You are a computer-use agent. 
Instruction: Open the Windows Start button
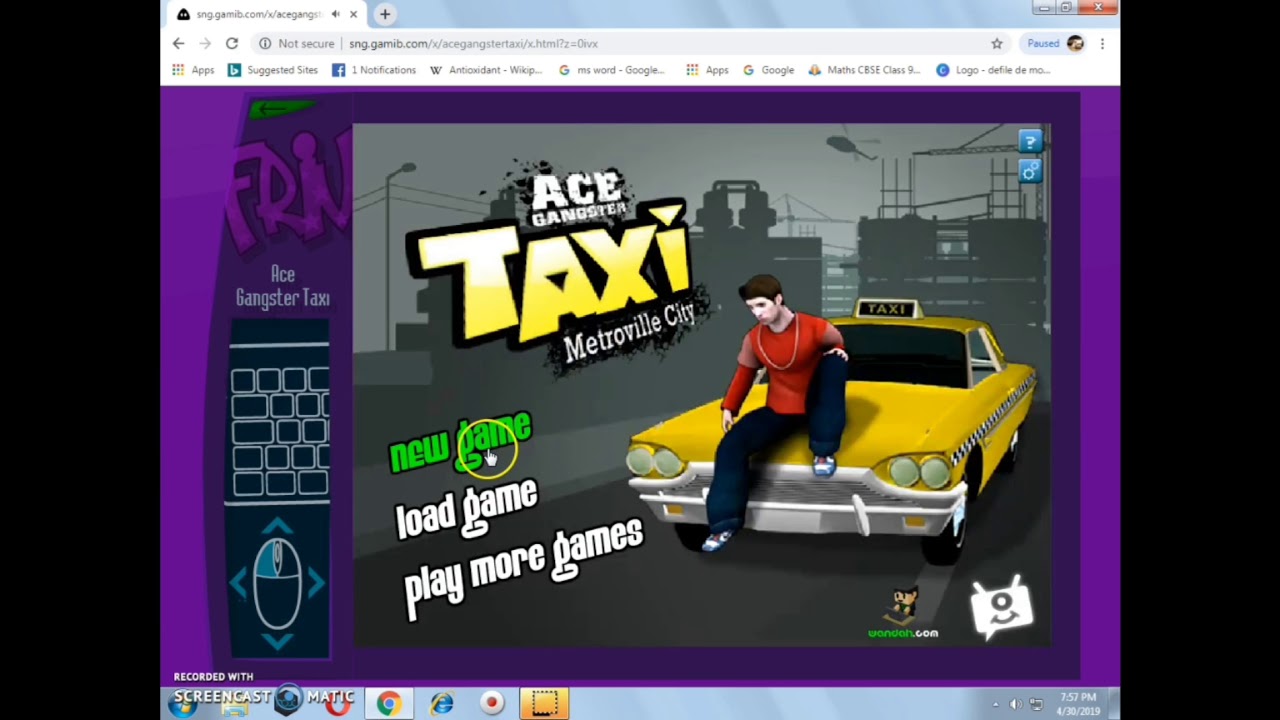(182, 703)
